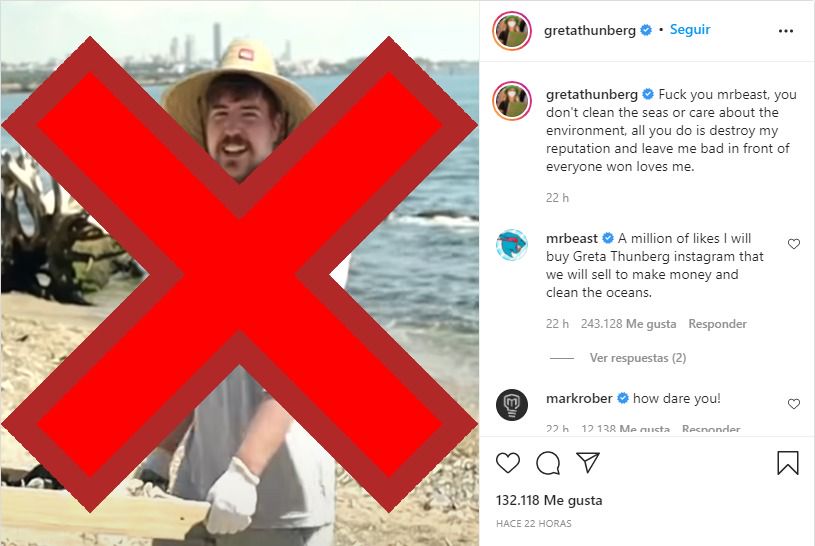Expand Ver respuestas (2) replies

638,358
